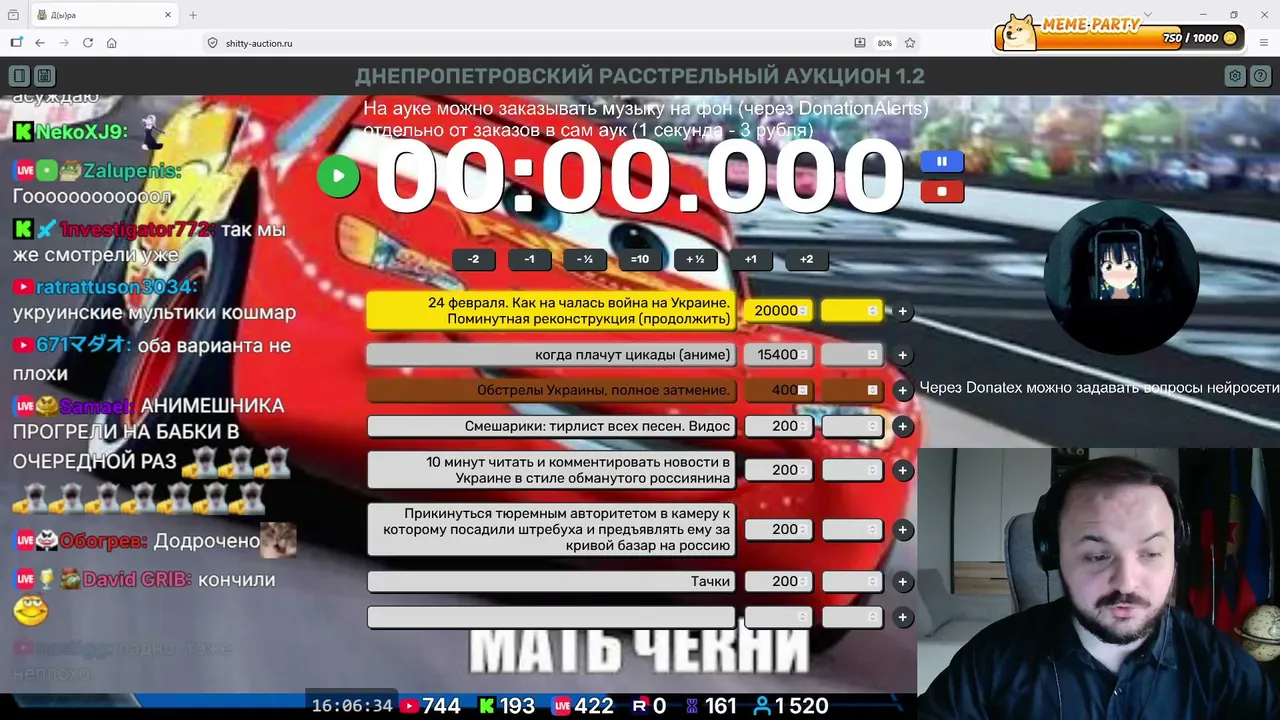Edit the '24 февраля' lot name field

point(551,311)
